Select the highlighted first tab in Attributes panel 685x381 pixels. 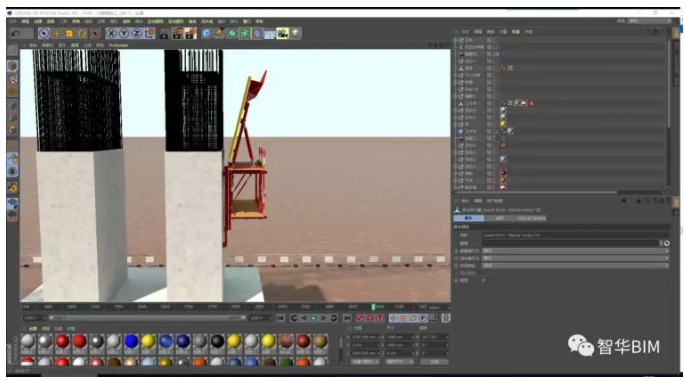pyautogui.click(x=469, y=218)
